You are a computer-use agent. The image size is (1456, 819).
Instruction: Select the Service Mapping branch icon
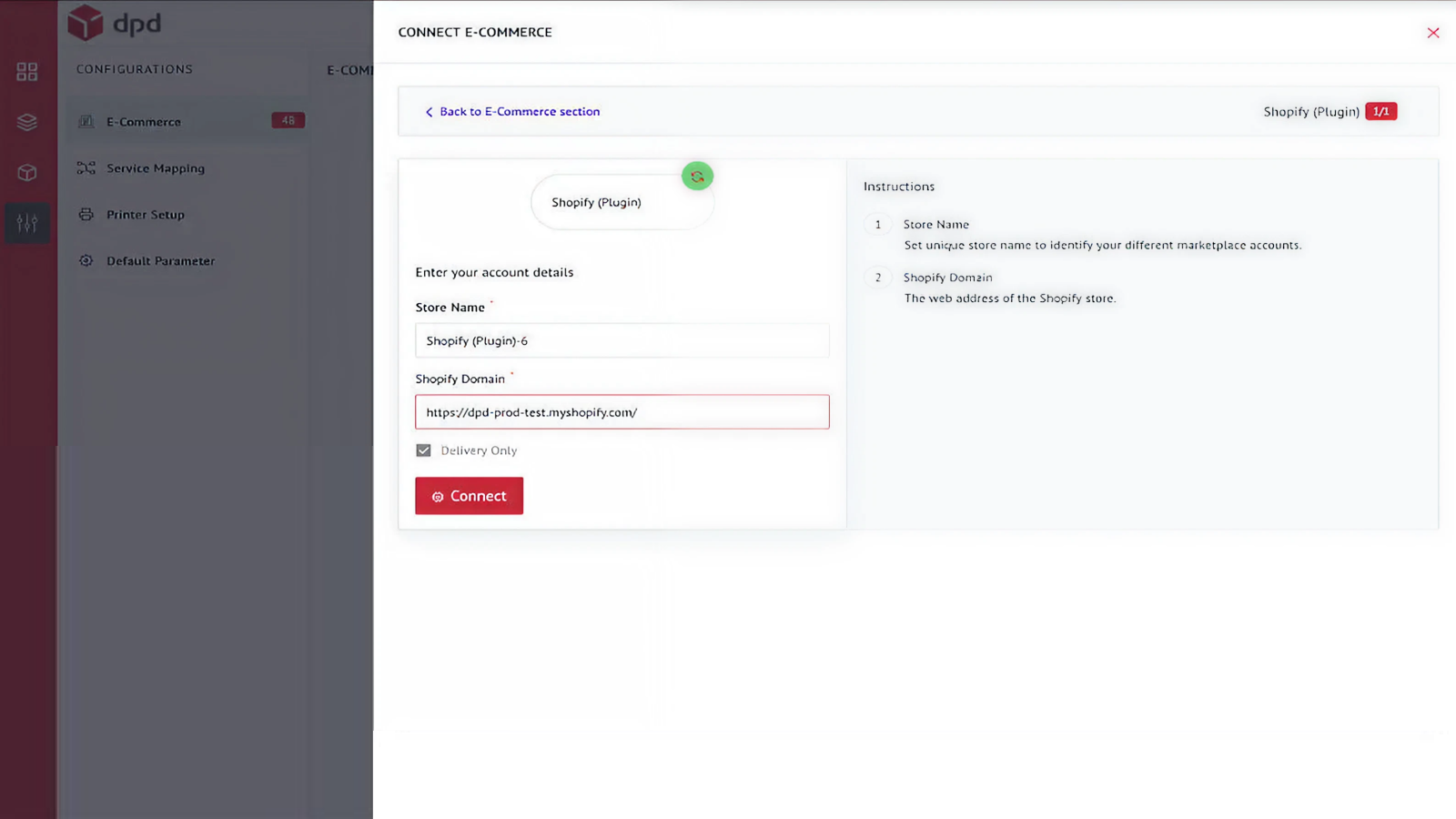pos(86,167)
